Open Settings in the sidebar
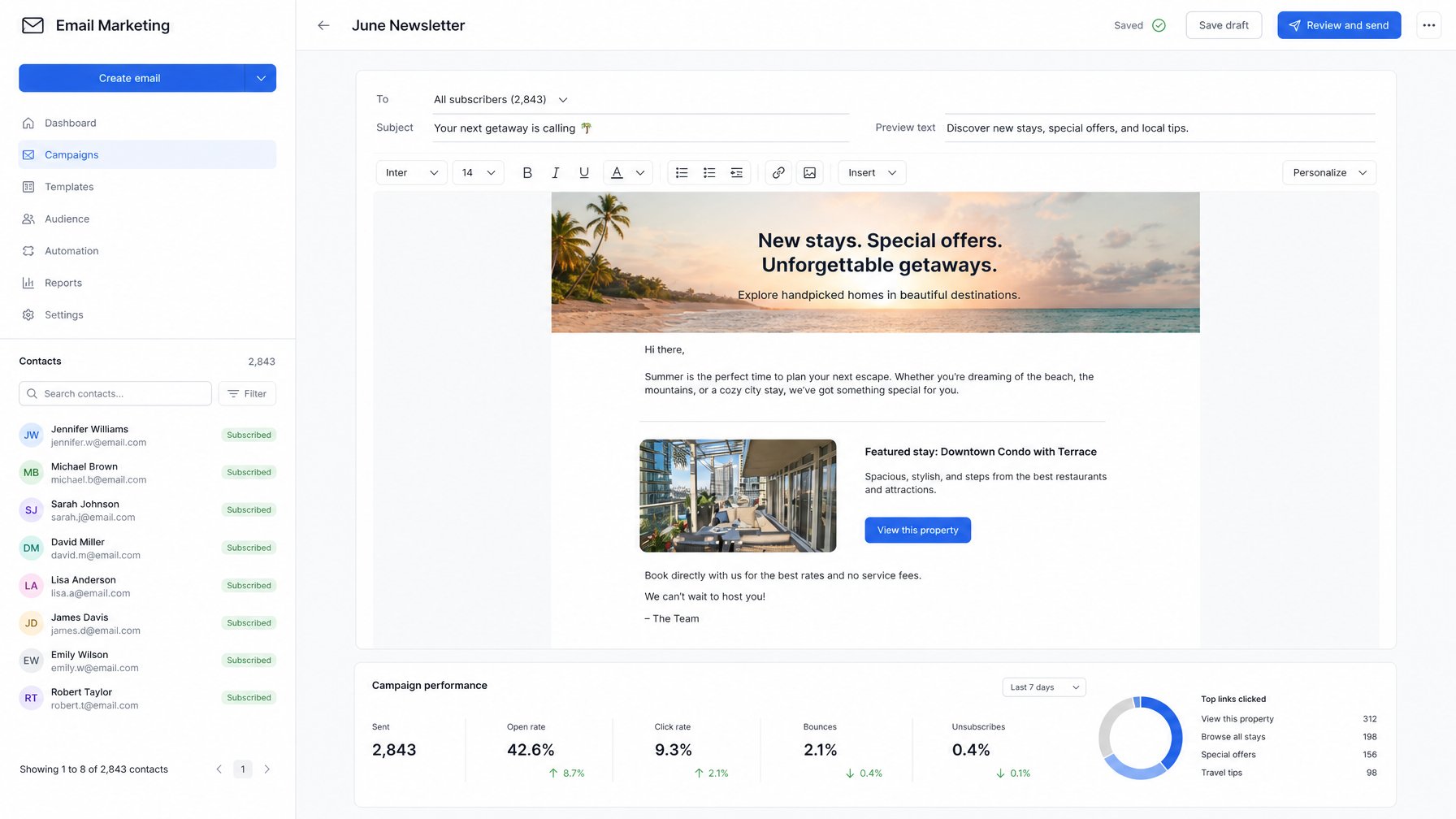Screen dimensions: 1456x819 point(147,314)
